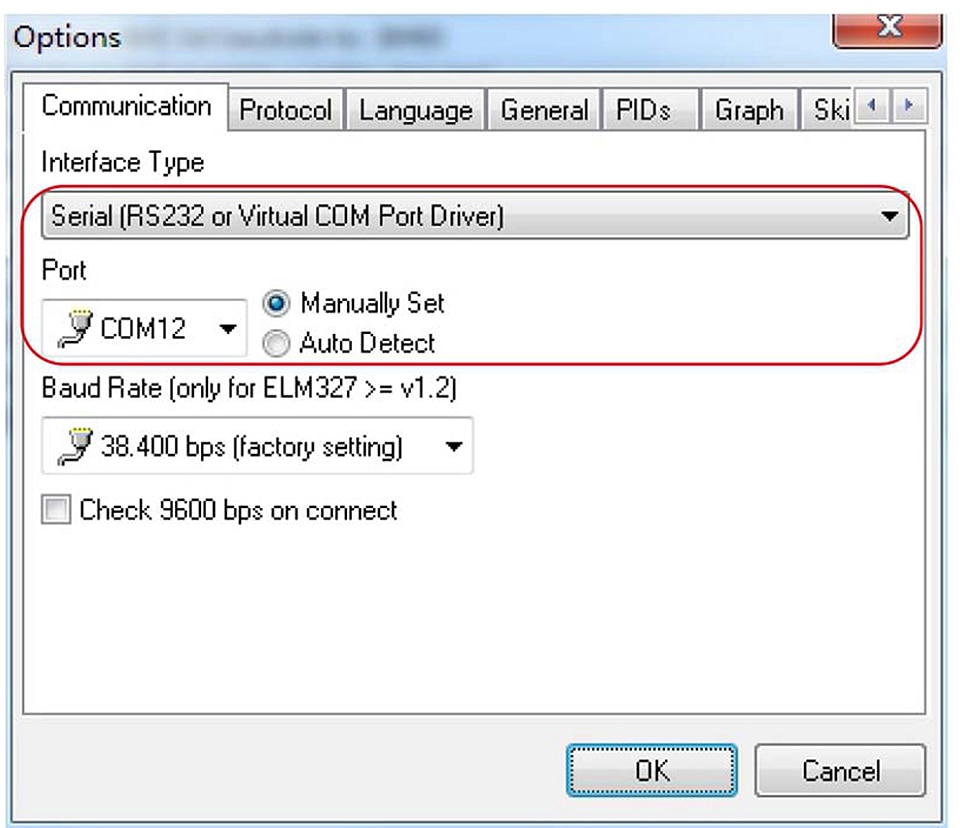960x828 pixels.
Task: Open the 38.400 bps baud rate dropdown
Action: [x=257, y=446]
